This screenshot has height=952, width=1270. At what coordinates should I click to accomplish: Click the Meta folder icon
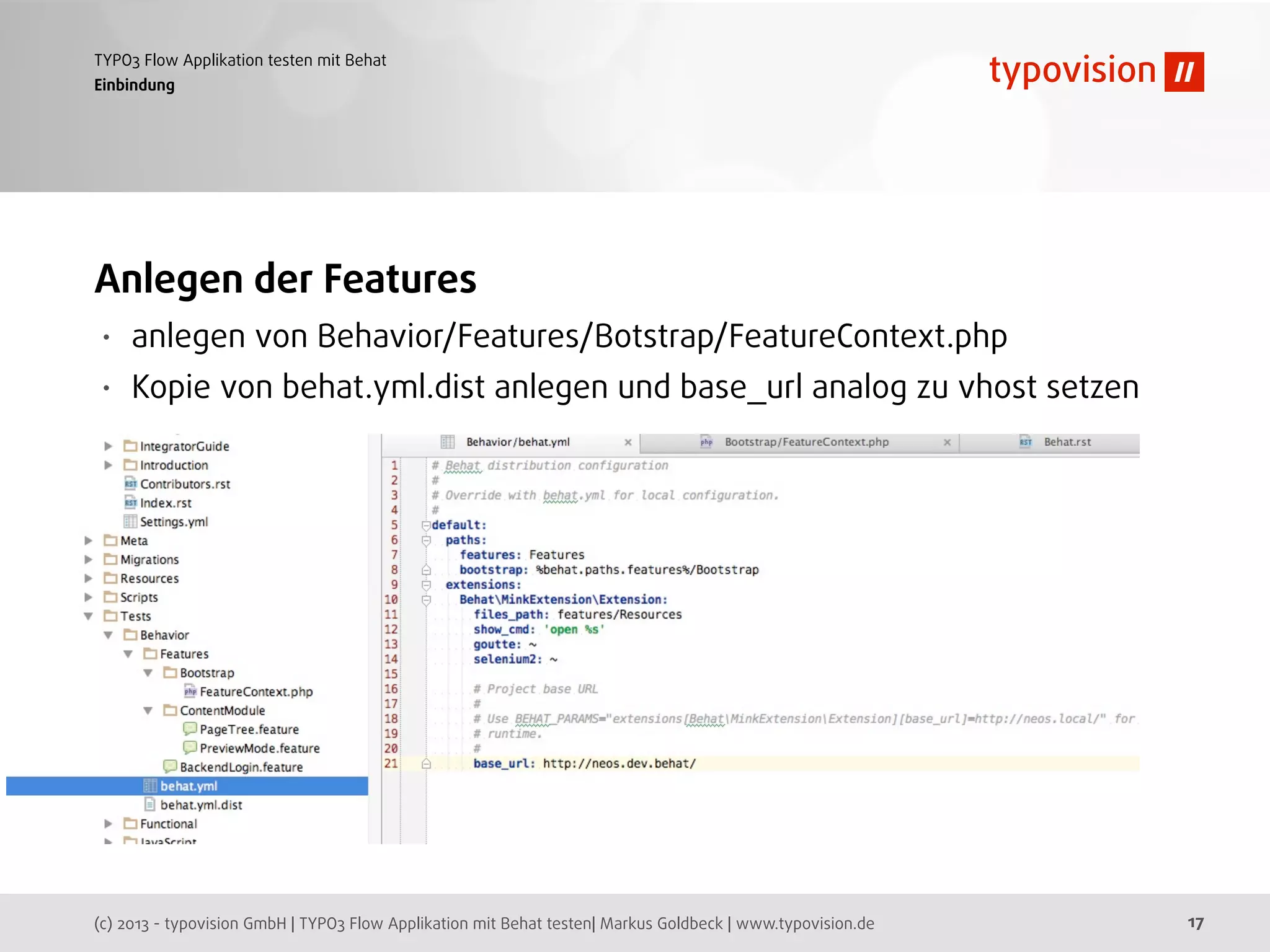point(110,540)
